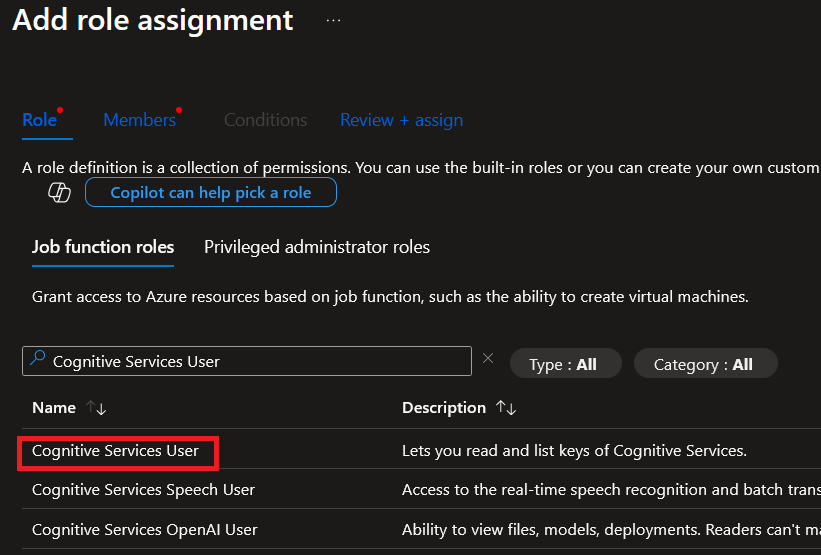
Task: Clear the role search with the X icon
Action: [488, 358]
